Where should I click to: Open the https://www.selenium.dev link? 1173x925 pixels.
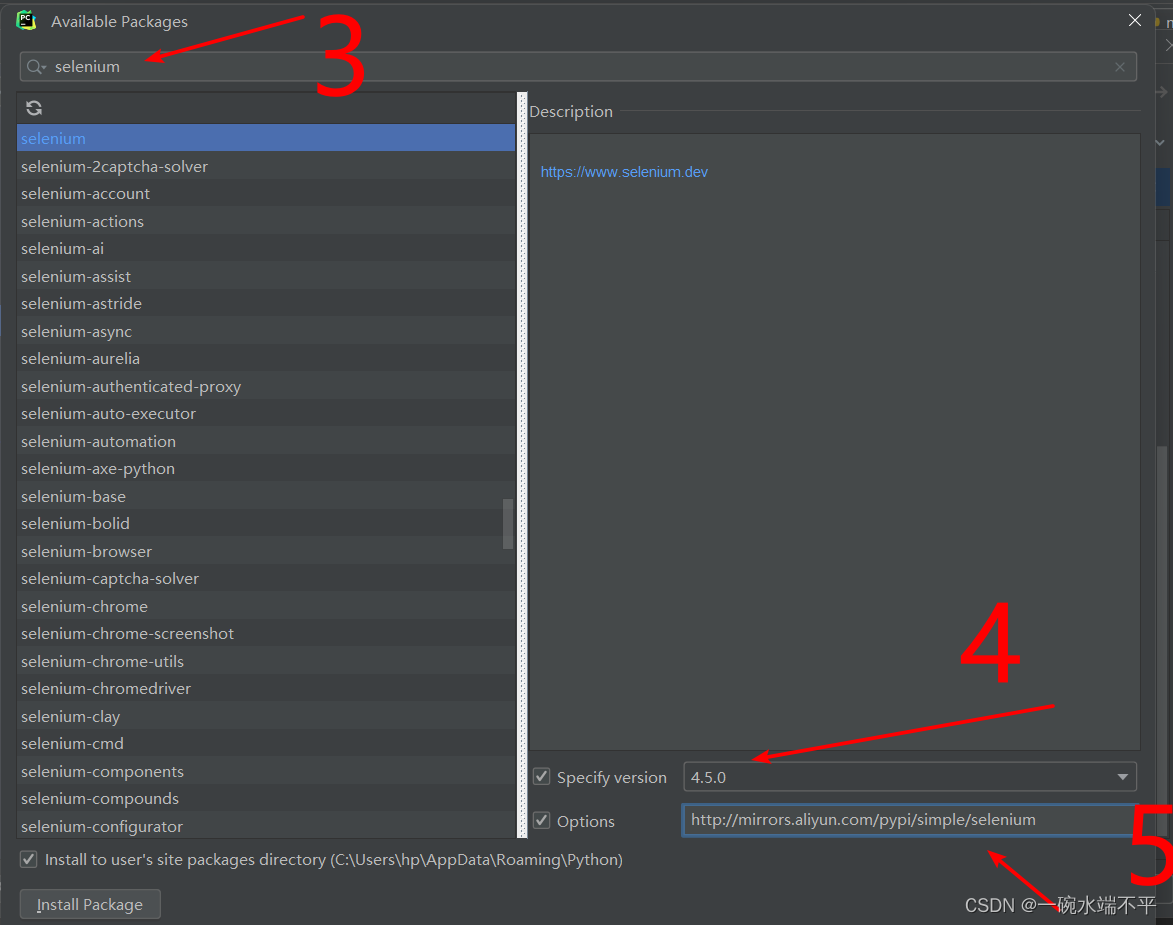624,172
